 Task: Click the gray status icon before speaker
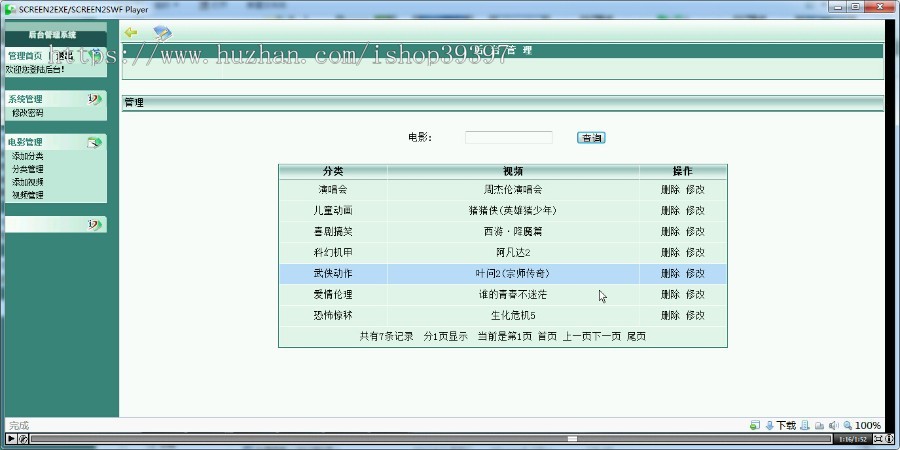click(x=820, y=426)
